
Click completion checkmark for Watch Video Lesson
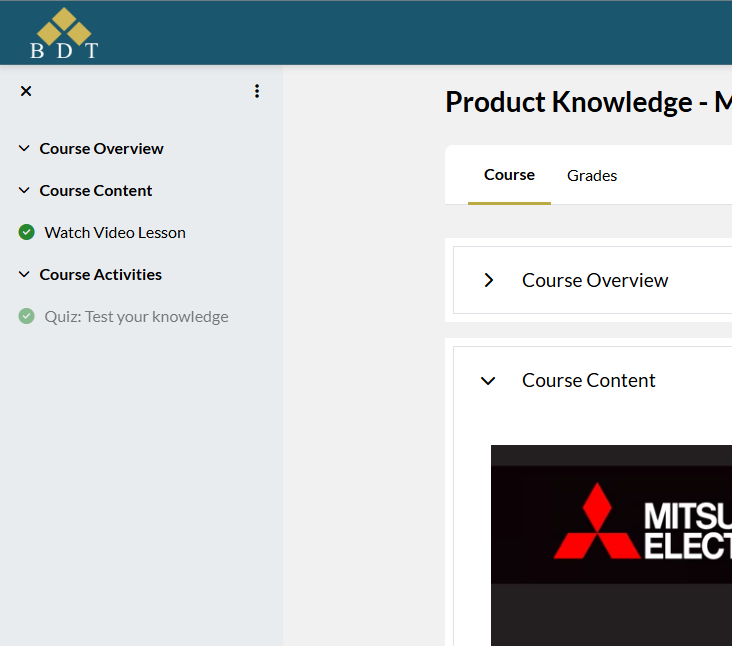pyautogui.click(x=27, y=232)
